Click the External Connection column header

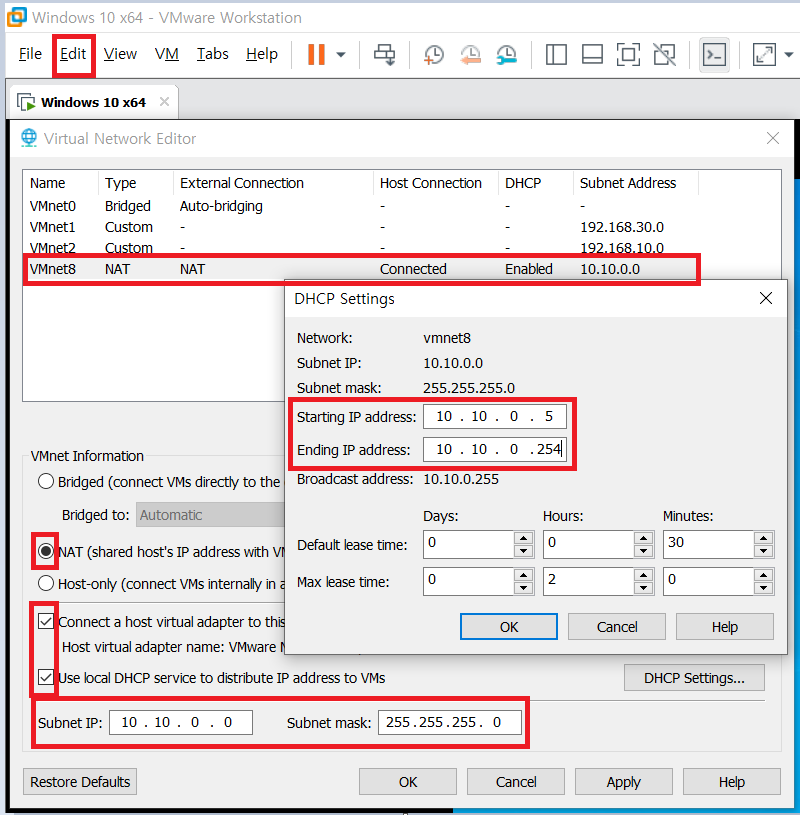tap(272, 183)
